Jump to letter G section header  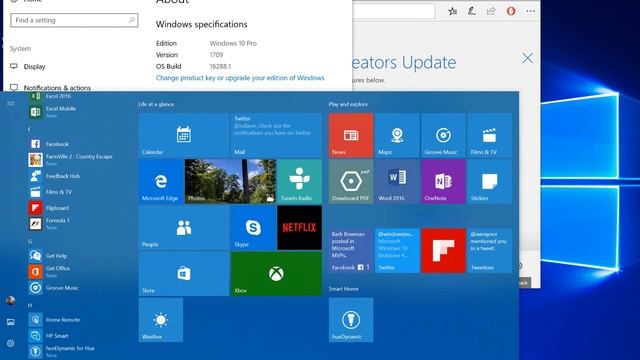[30, 241]
